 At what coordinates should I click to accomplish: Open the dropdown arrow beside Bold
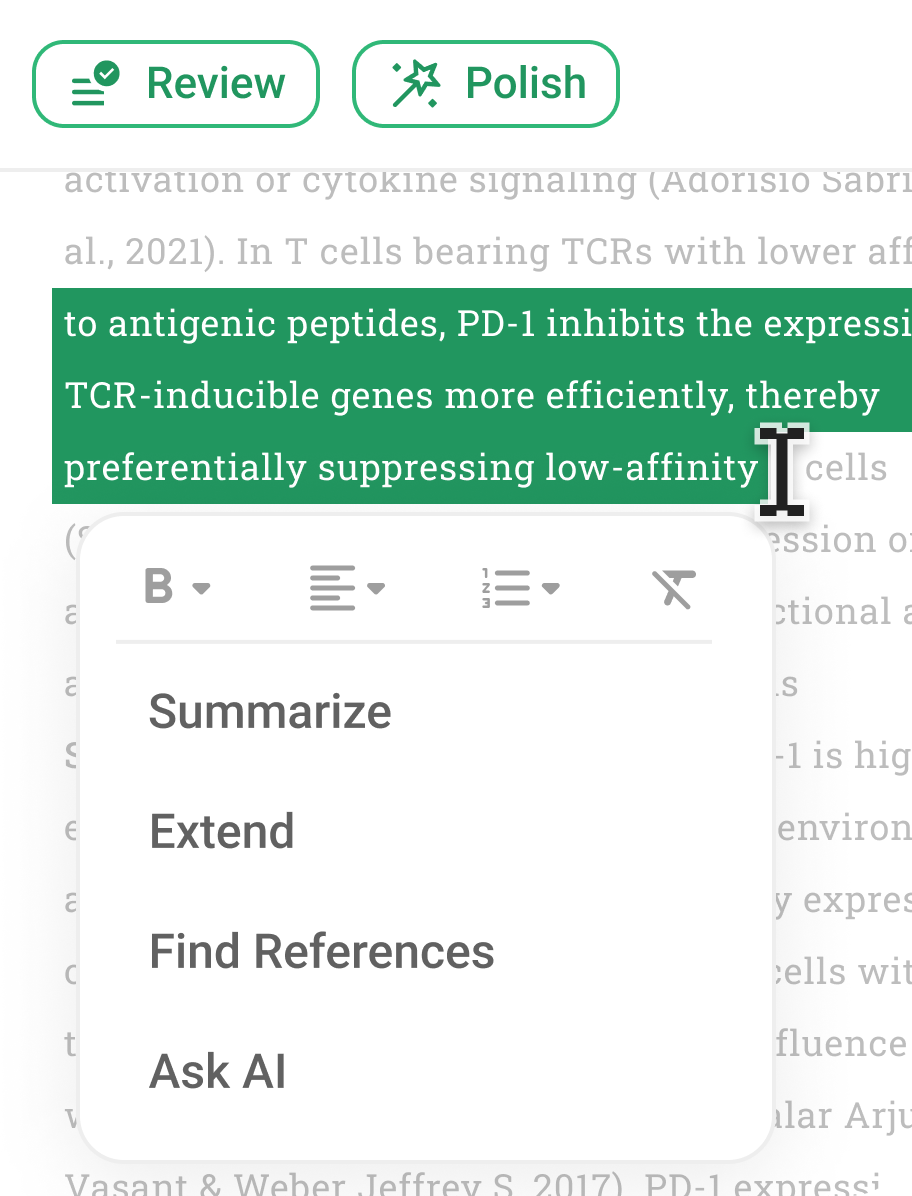201,588
